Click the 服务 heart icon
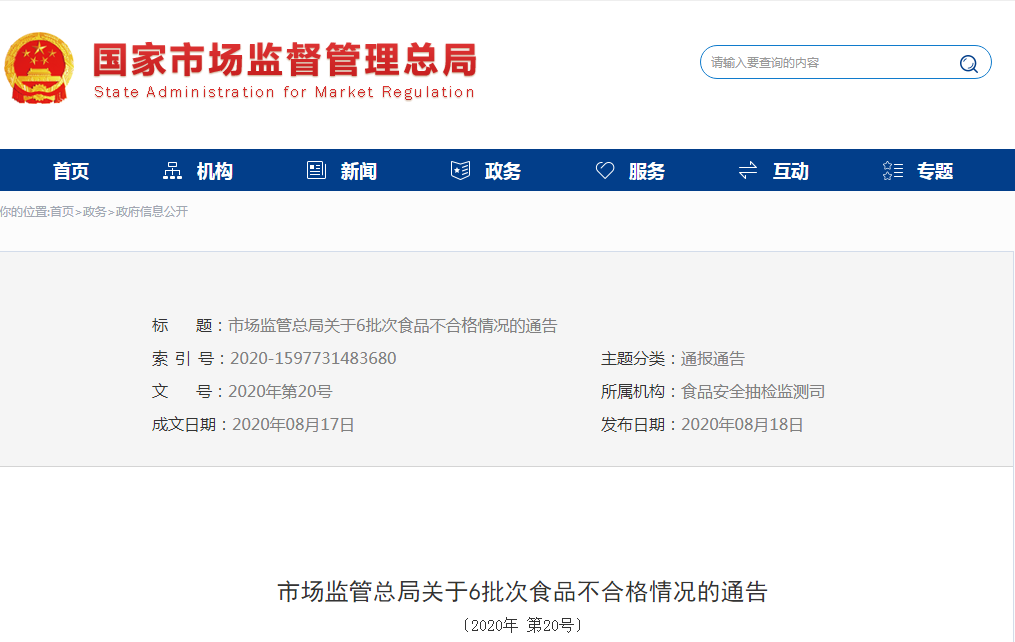 coord(604,171)
